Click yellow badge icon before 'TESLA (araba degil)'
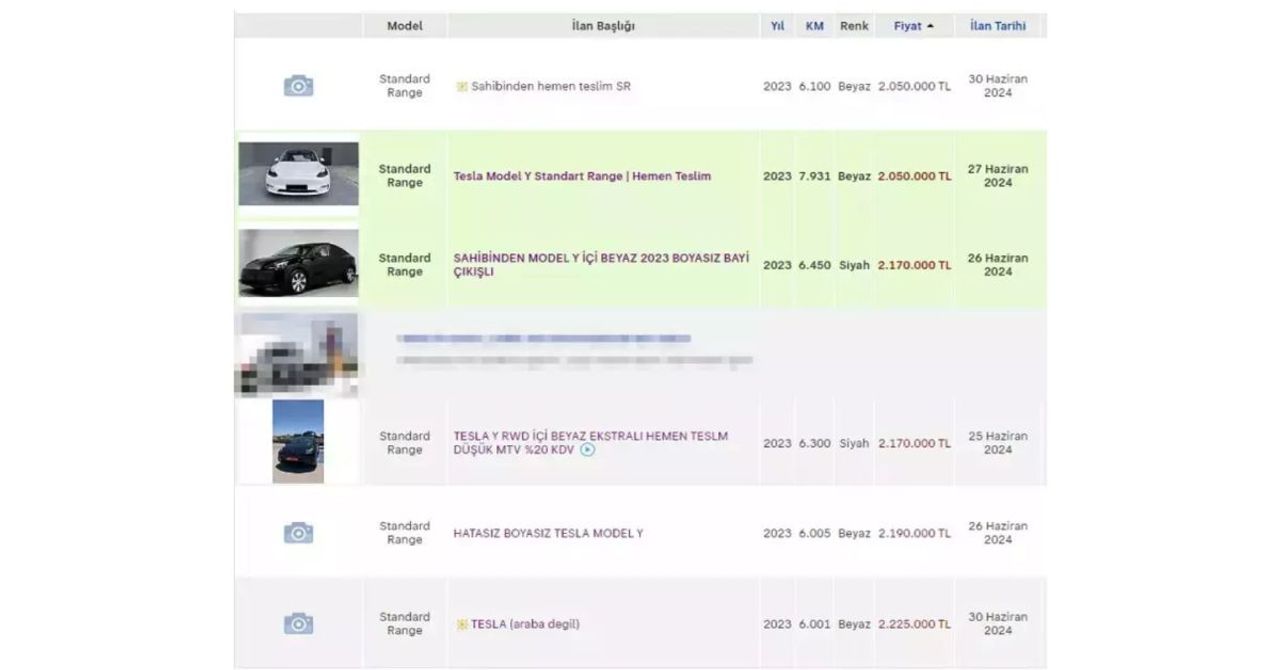The width and height of the screenshot is (1280, 670). (462, 624)
